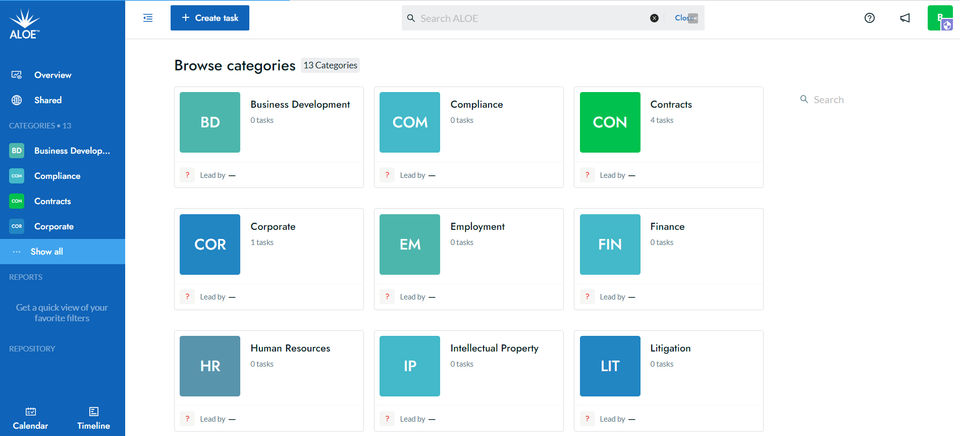Screen dimensions: 960x436
Task: Click the COM badge in sidebar
Action: point(17,176)
